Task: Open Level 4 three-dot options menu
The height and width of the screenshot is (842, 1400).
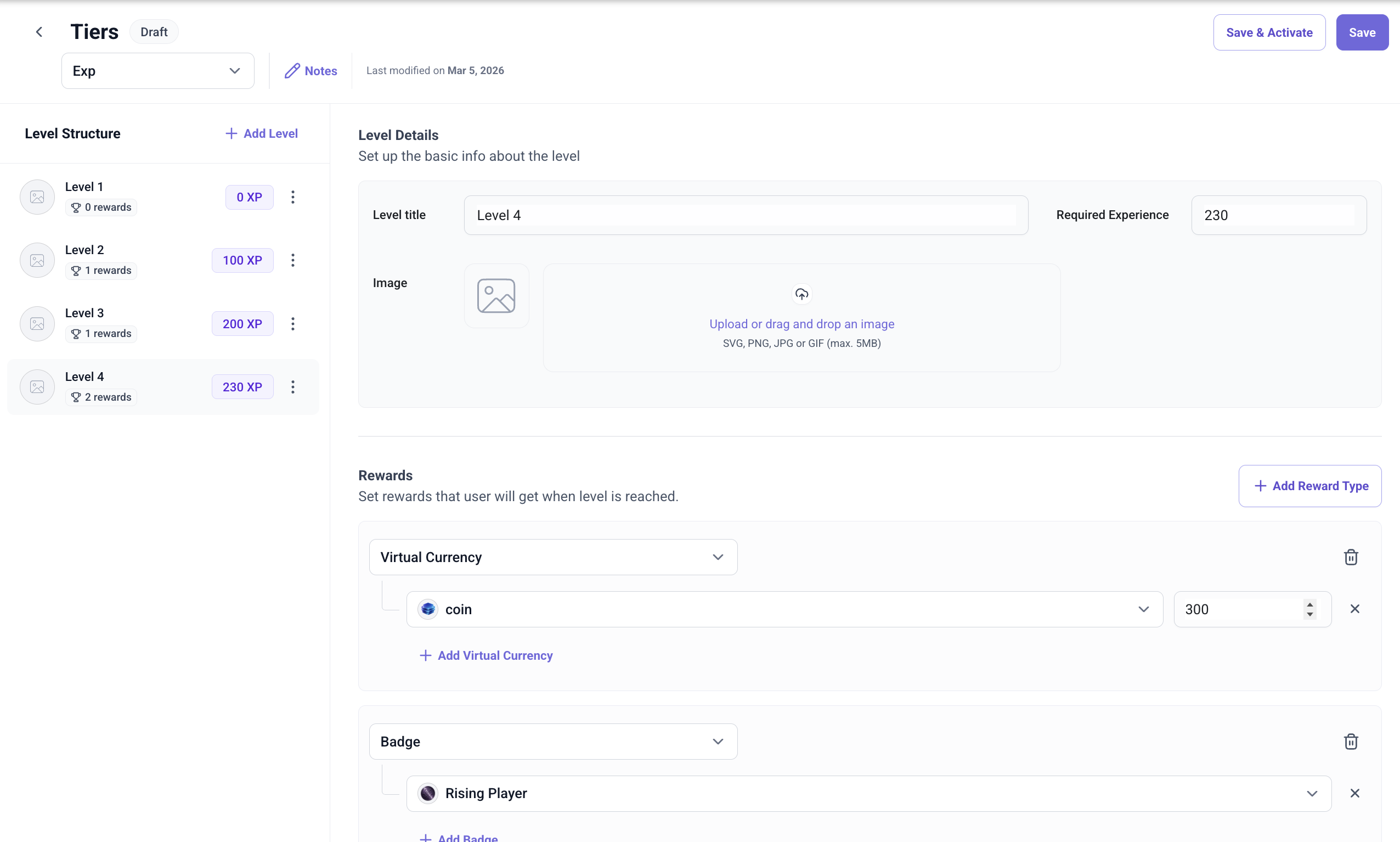Action: point(292,387)
